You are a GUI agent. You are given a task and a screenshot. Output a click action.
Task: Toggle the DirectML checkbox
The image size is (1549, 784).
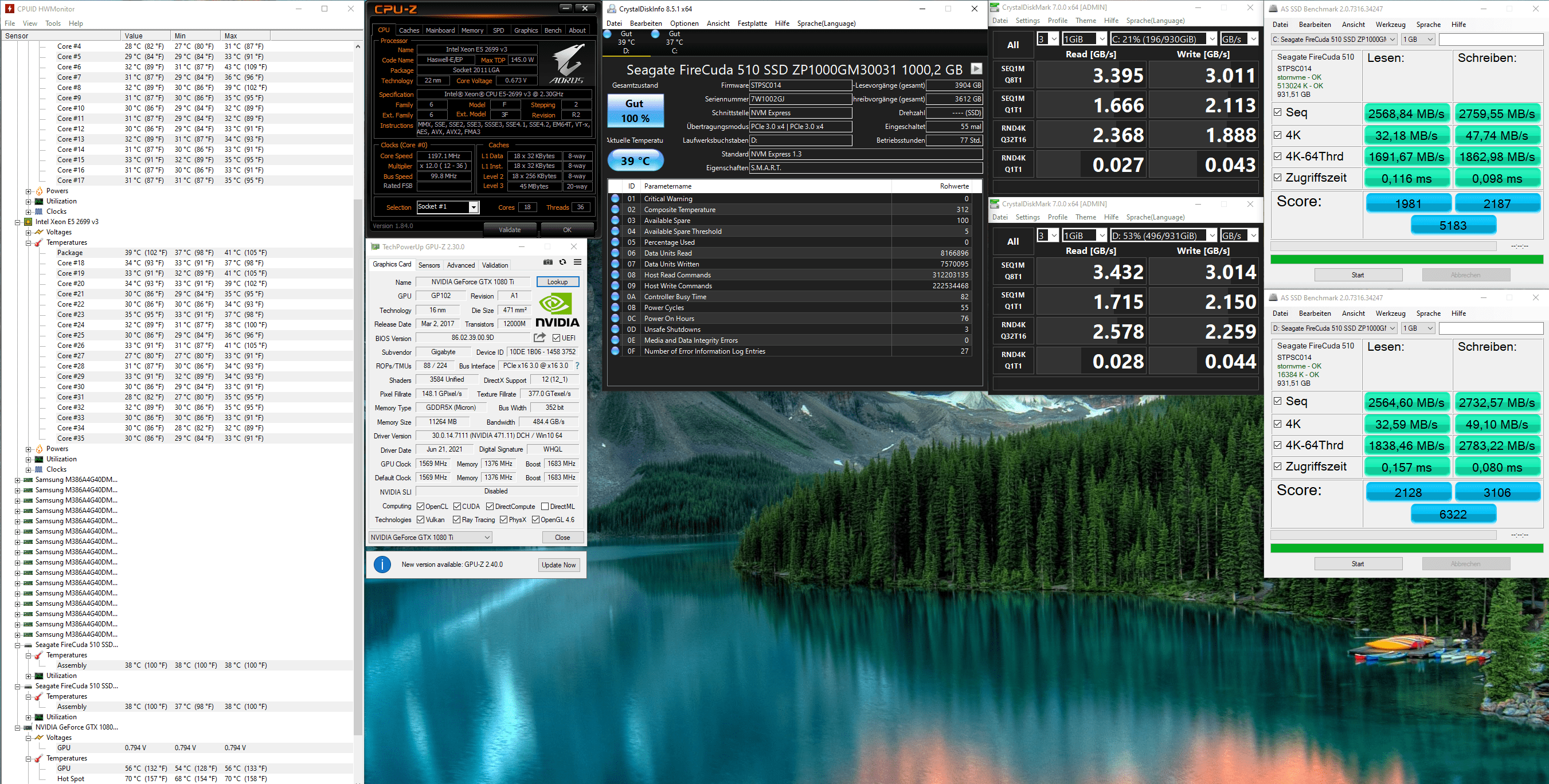pos(545,506)
